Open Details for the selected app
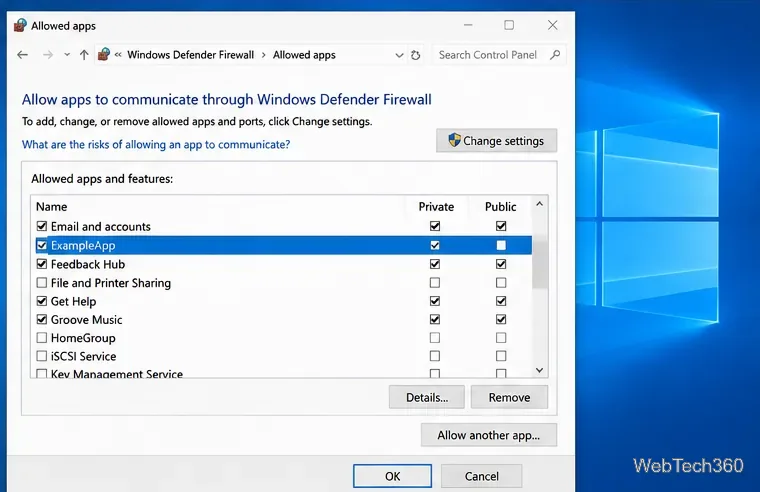This screenshot has width=760, height=492. 427,397
